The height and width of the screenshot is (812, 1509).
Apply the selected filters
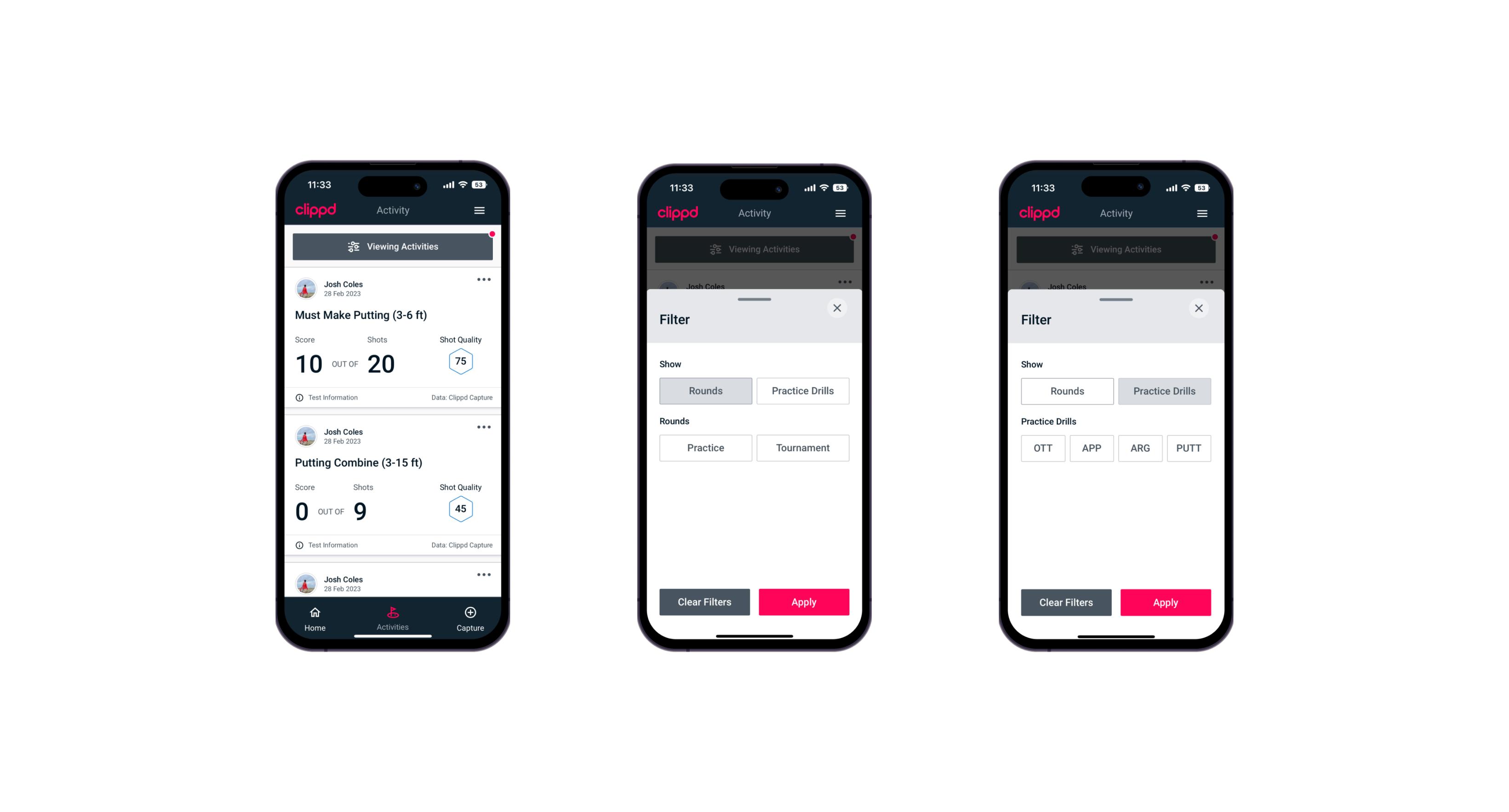pos(1163,601)
